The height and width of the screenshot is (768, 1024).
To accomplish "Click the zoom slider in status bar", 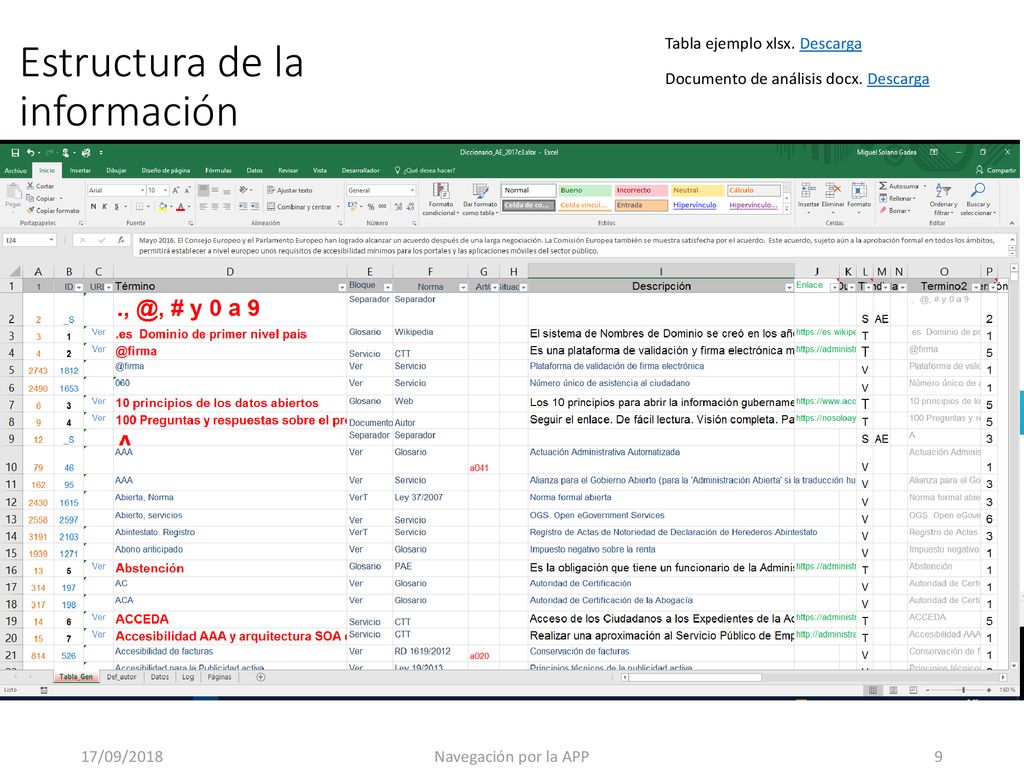I will 963,690.
